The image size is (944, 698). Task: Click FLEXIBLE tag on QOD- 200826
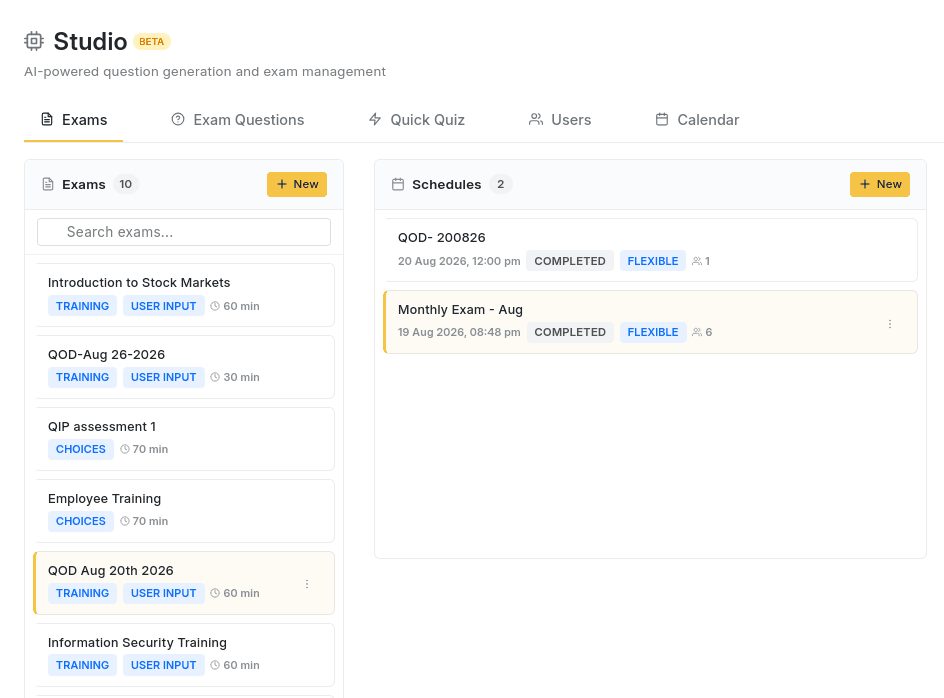click(x=653, y=261)
